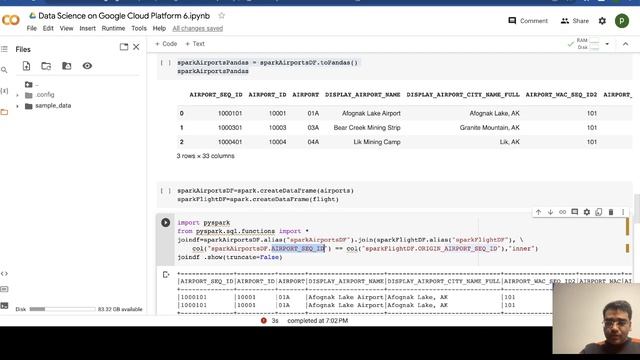
Task: Expand the runtime connection dropdown arrow
Action: tap(607, 44)
